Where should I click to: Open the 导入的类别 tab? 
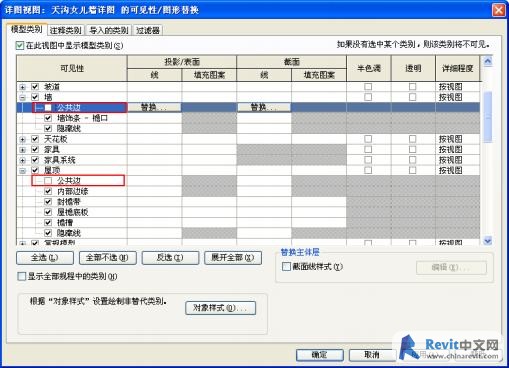109,31
